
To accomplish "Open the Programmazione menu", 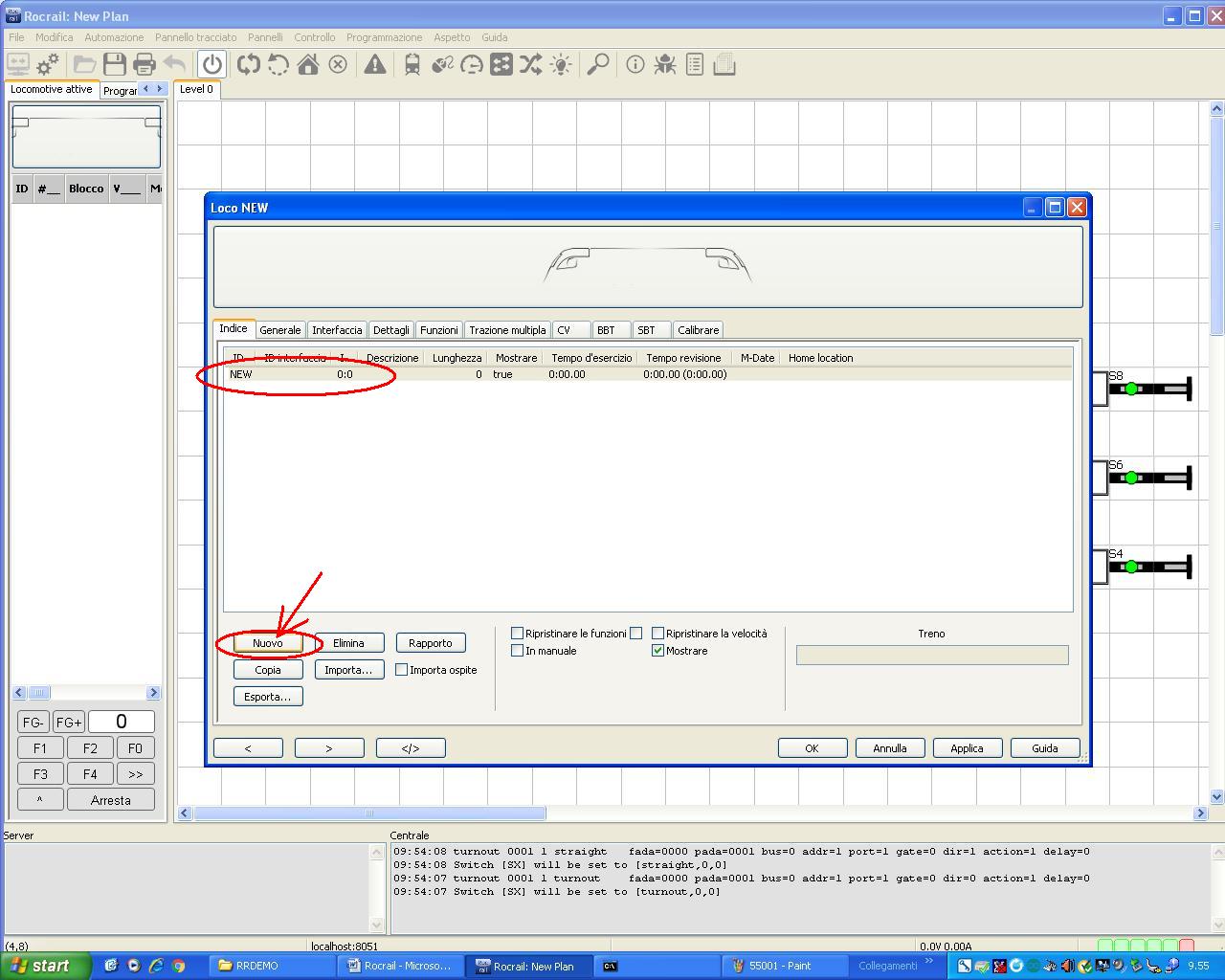I will [x=384, y=37].
